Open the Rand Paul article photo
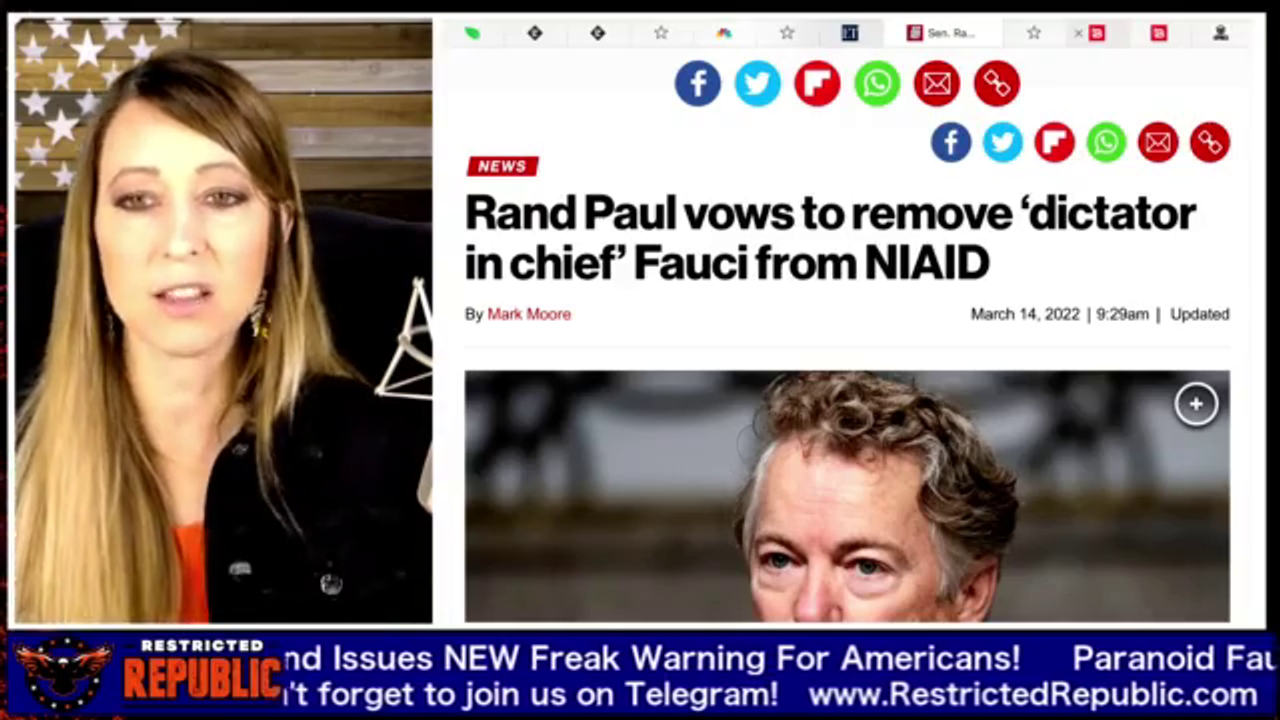Viewport: 1280px width, 720px height. [847, 496]
